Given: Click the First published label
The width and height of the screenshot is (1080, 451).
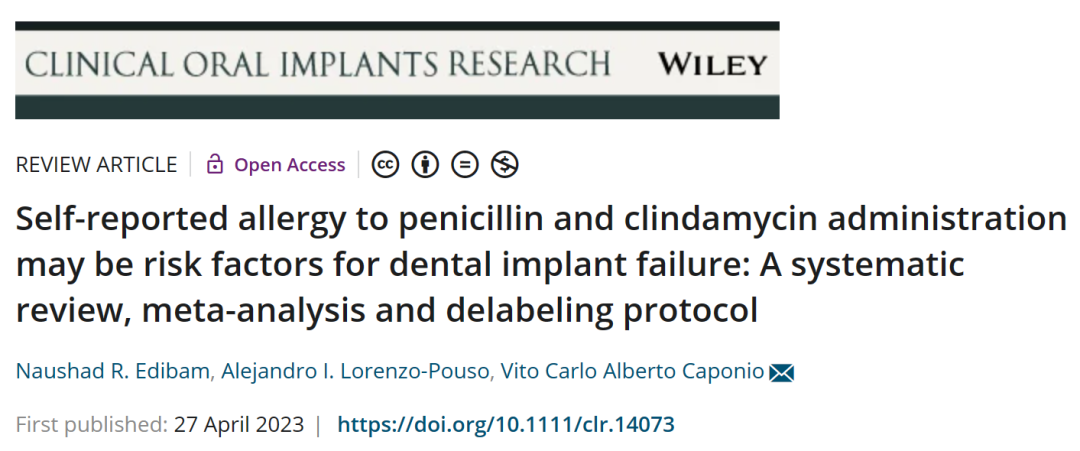Looking at the screenshot, I should tap(92, 424).
